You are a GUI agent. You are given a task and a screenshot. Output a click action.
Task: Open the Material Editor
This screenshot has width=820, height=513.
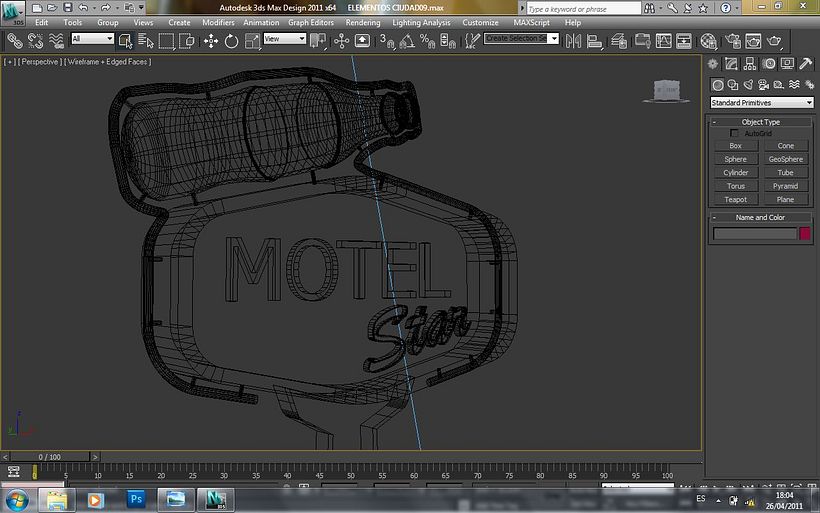tap(708, 41)
